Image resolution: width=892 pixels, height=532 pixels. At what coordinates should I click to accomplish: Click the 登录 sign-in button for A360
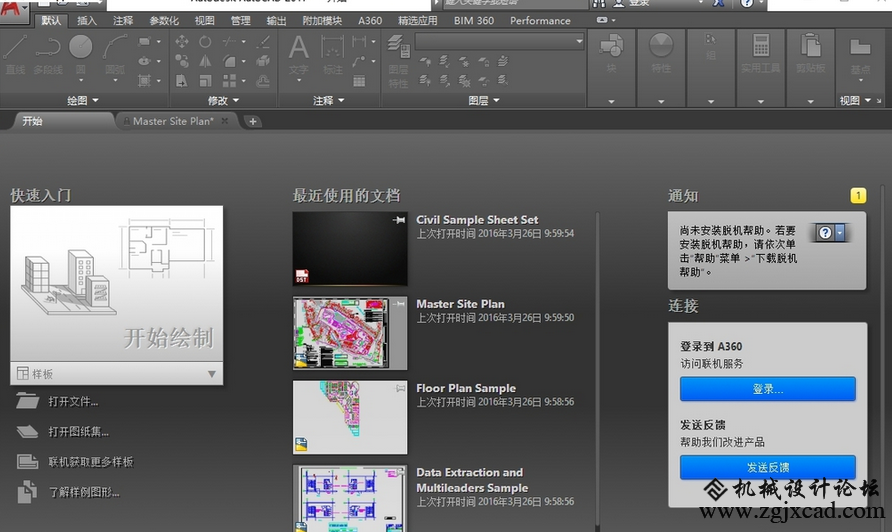(x=767, y=389)
